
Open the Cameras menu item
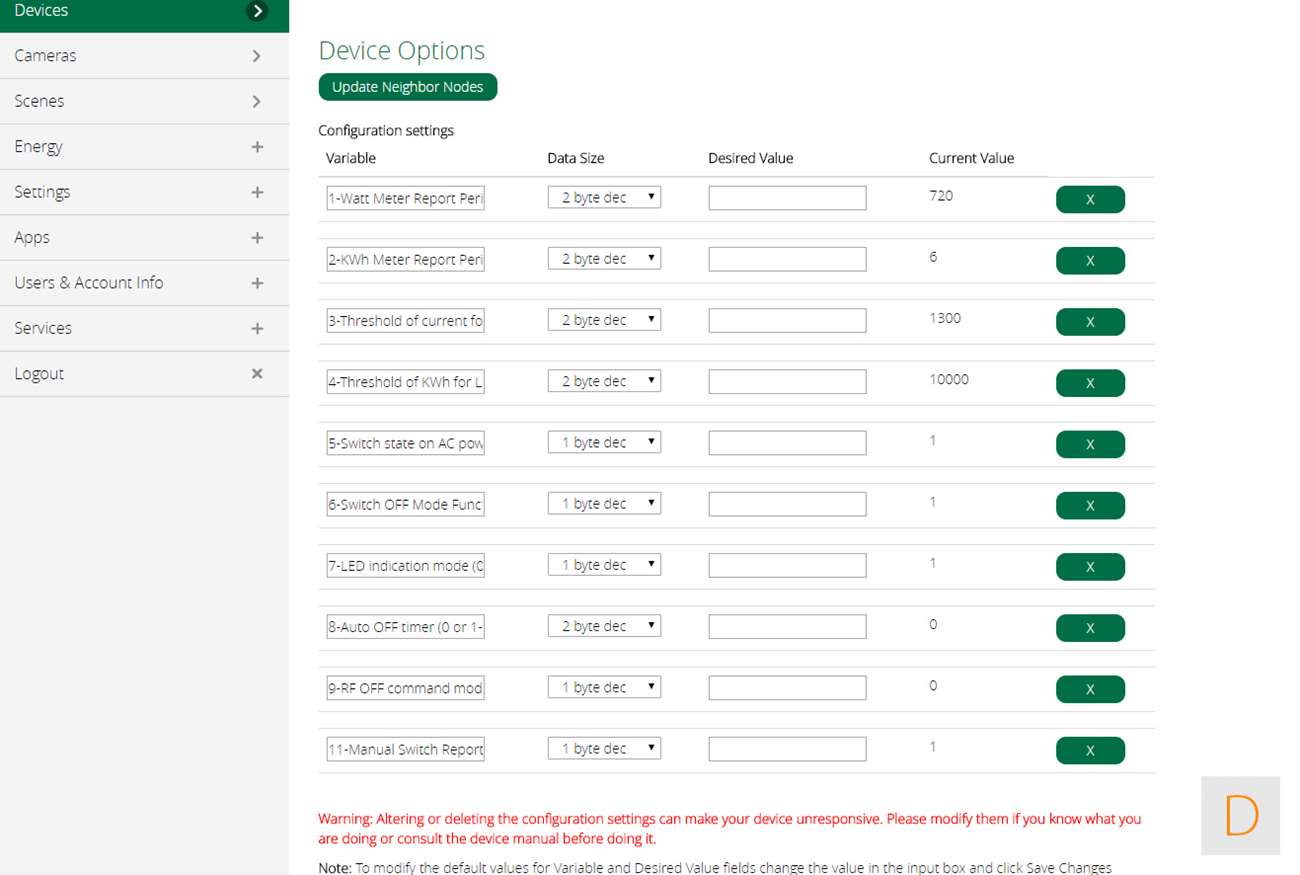[x=144, y=56]
